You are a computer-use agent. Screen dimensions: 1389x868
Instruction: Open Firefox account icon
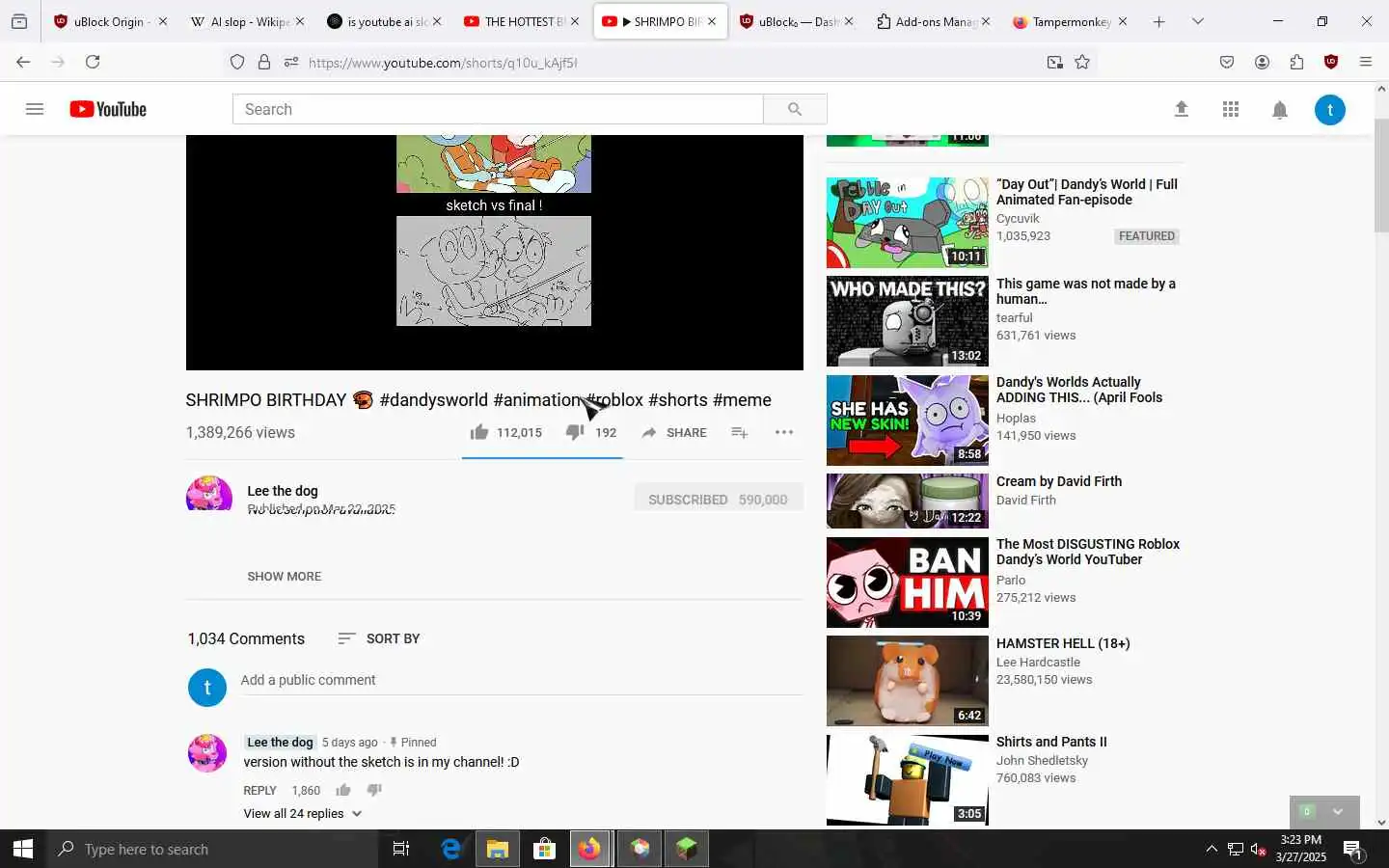pyautogui.click(x=1262, y=62)
